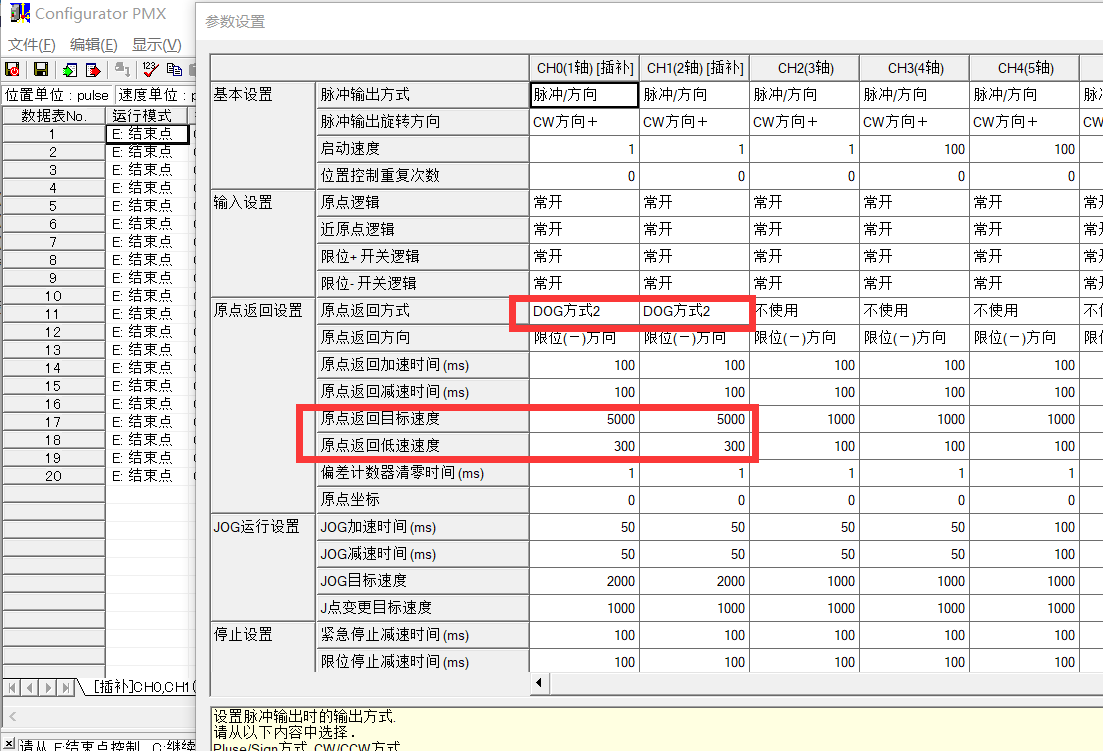
Task: Select data table row header number 10
Action: pyautogui.click(x=53, y=296)
